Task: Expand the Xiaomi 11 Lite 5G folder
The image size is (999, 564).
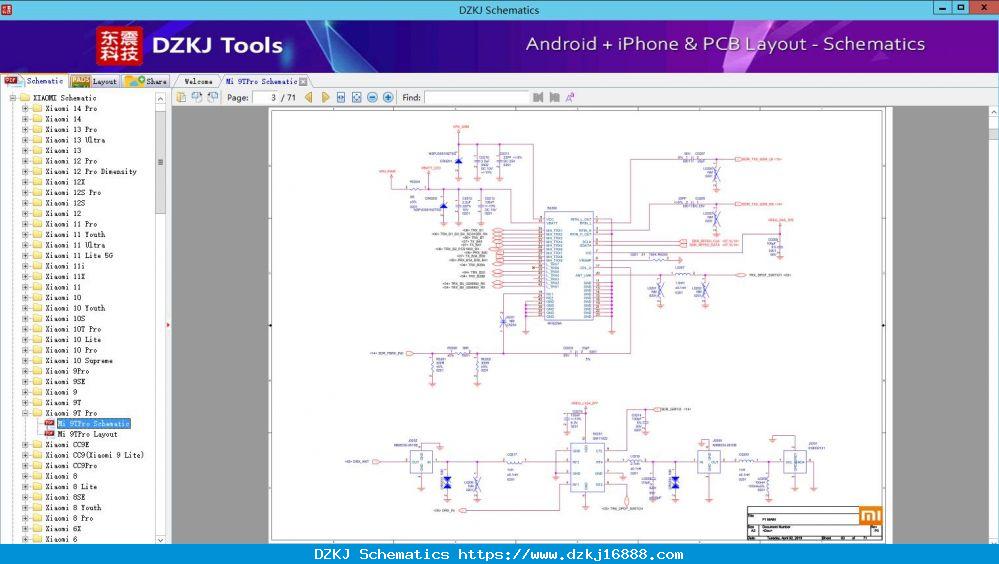Action: (x=25, y=256)
